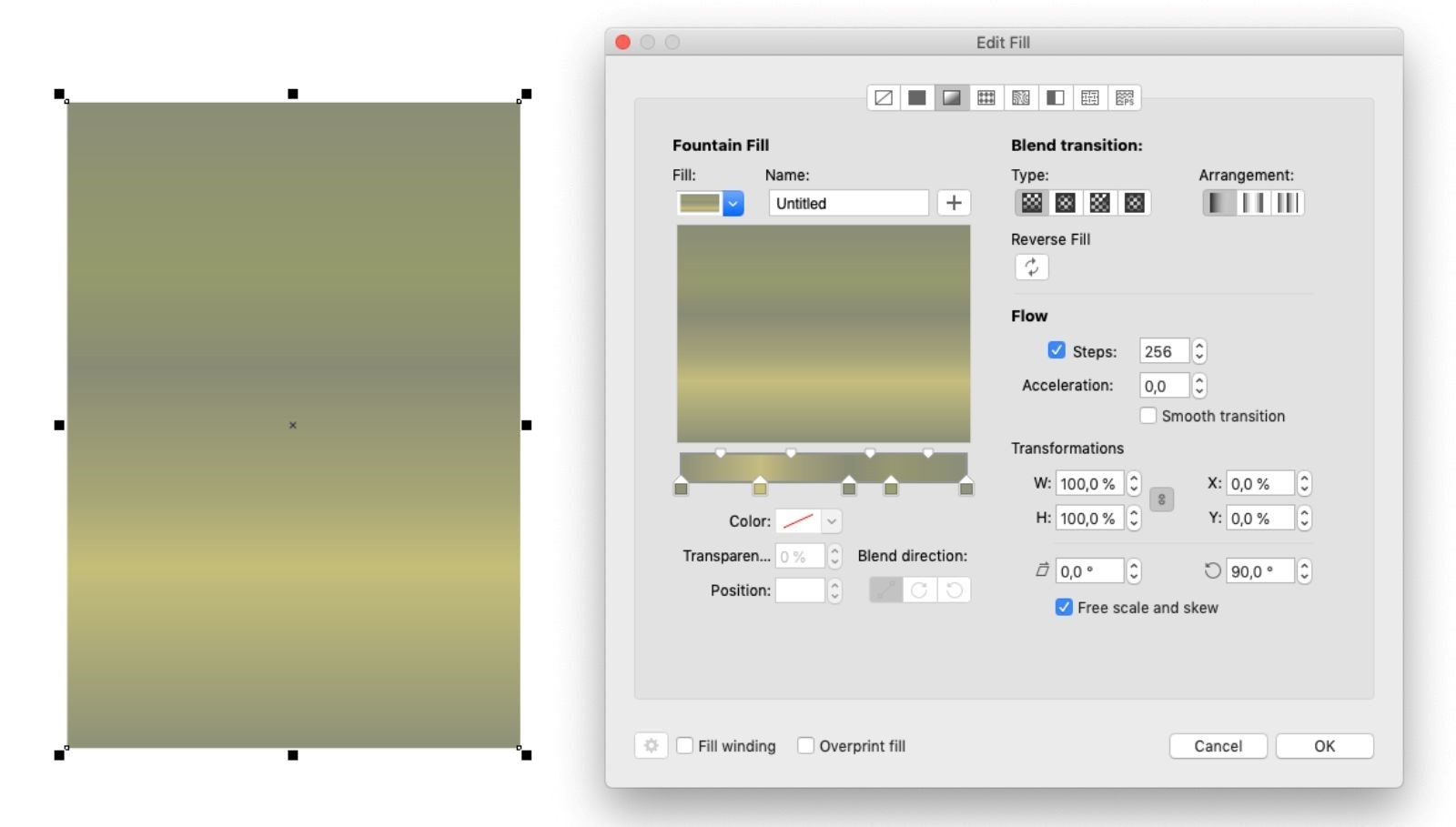Select Two-color pattern fill icon
The height and width of the screenshot is (827, 1456).
1056,98
